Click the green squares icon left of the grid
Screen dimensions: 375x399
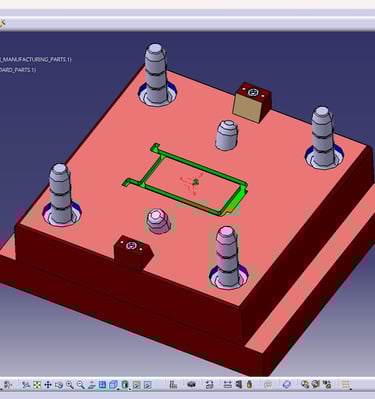327,385
